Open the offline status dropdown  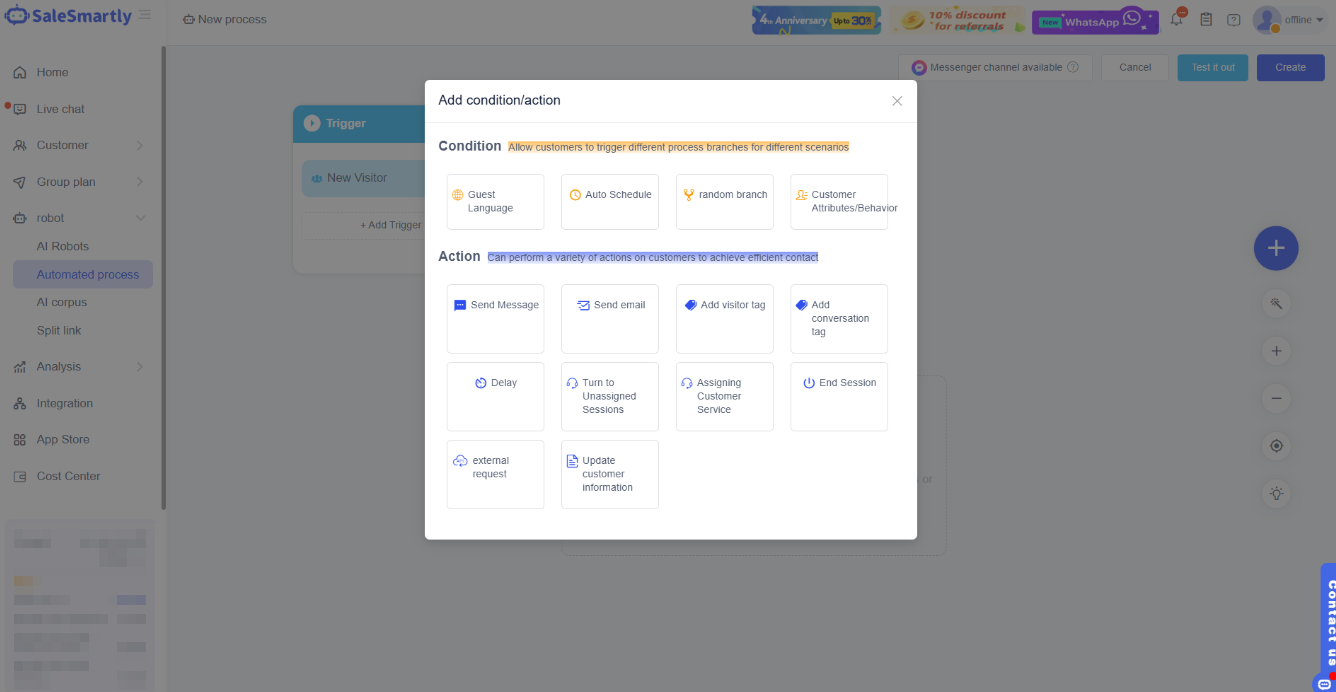(1304, 20)
